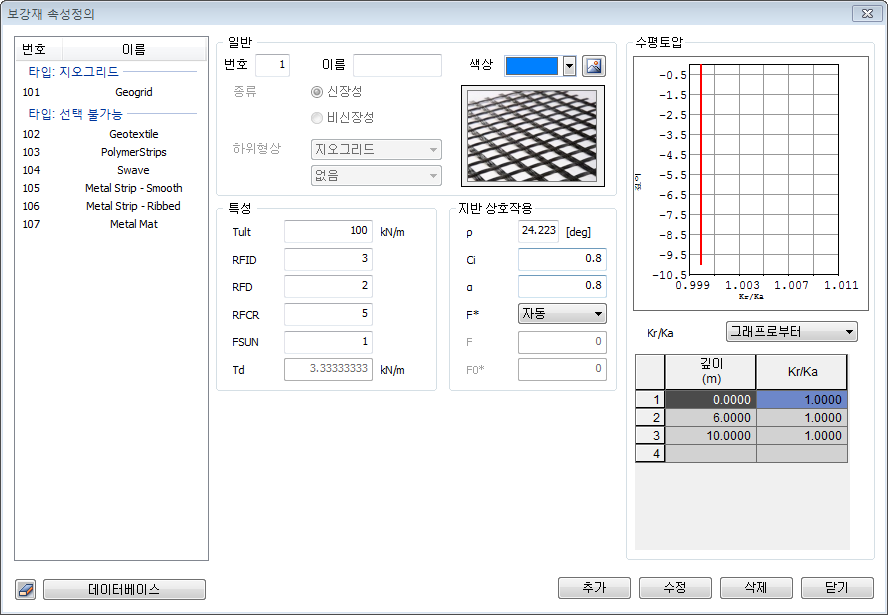Image resolution: width=888 pixels, height=615 pixels.
Task: Click the 추가 button
Action: [x=594, y=588]
